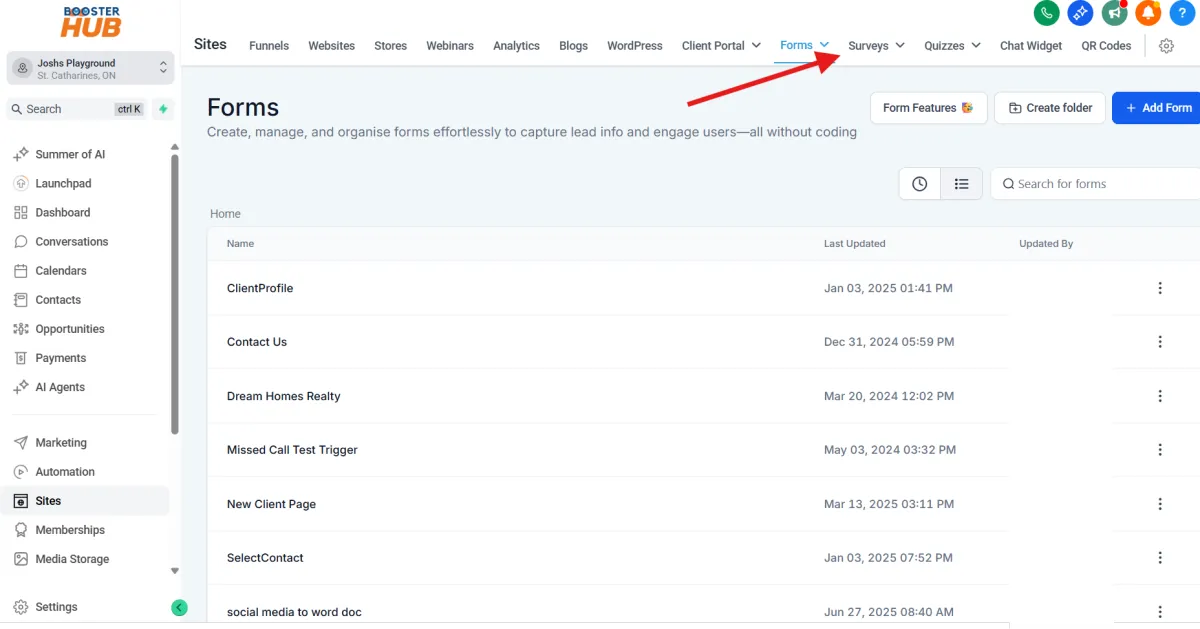Open the Surveys dropdown
The height and width of the screenshot is (629, 1200).
[x=874, y=46]
